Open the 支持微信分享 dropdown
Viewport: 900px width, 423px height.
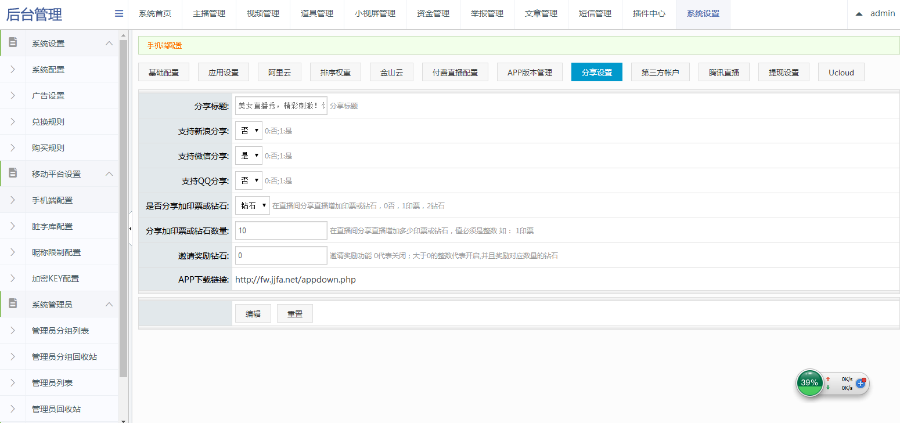[x=249, y=156]
